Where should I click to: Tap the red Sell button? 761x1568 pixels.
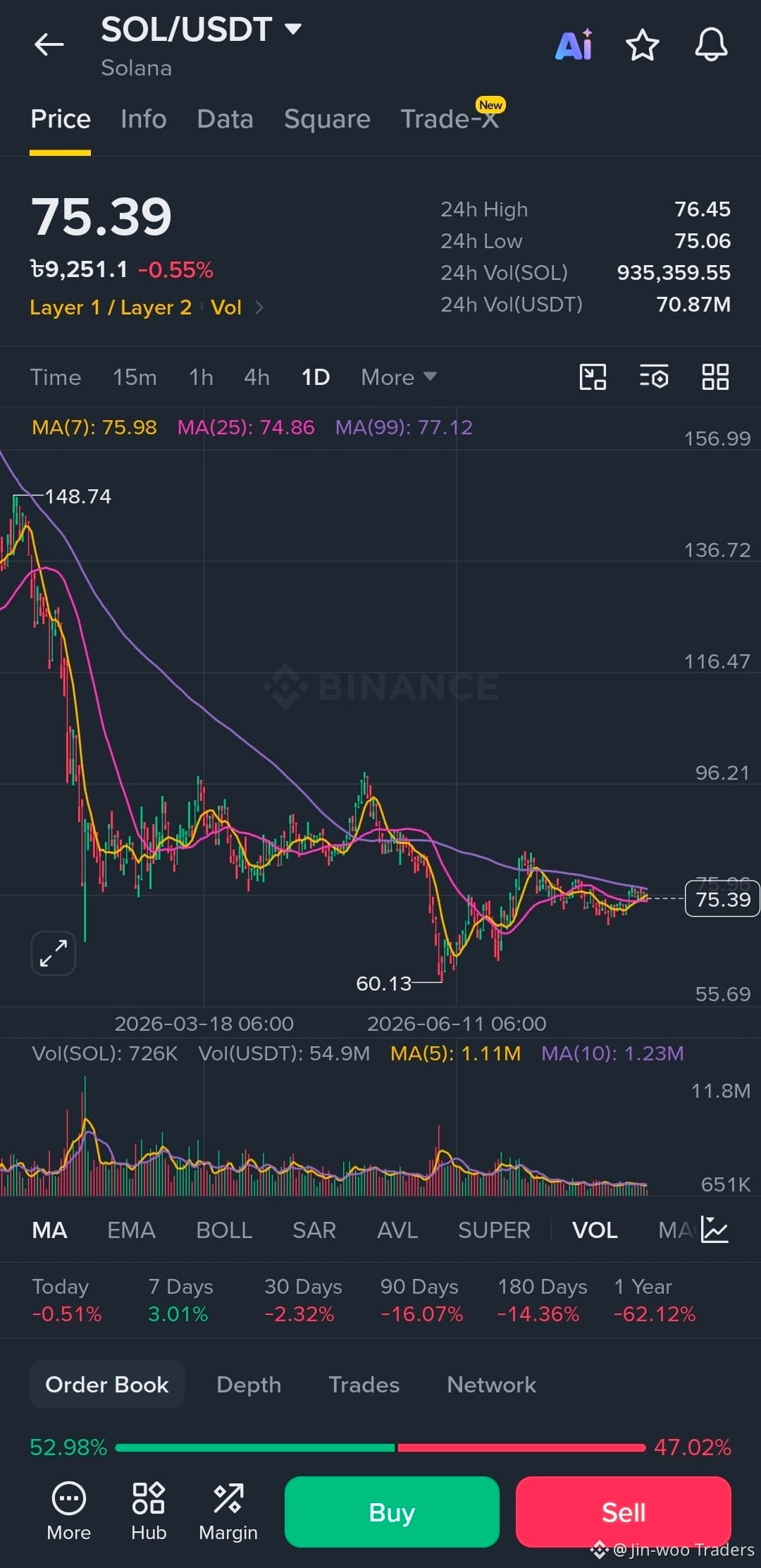(x=624, y=1512)
